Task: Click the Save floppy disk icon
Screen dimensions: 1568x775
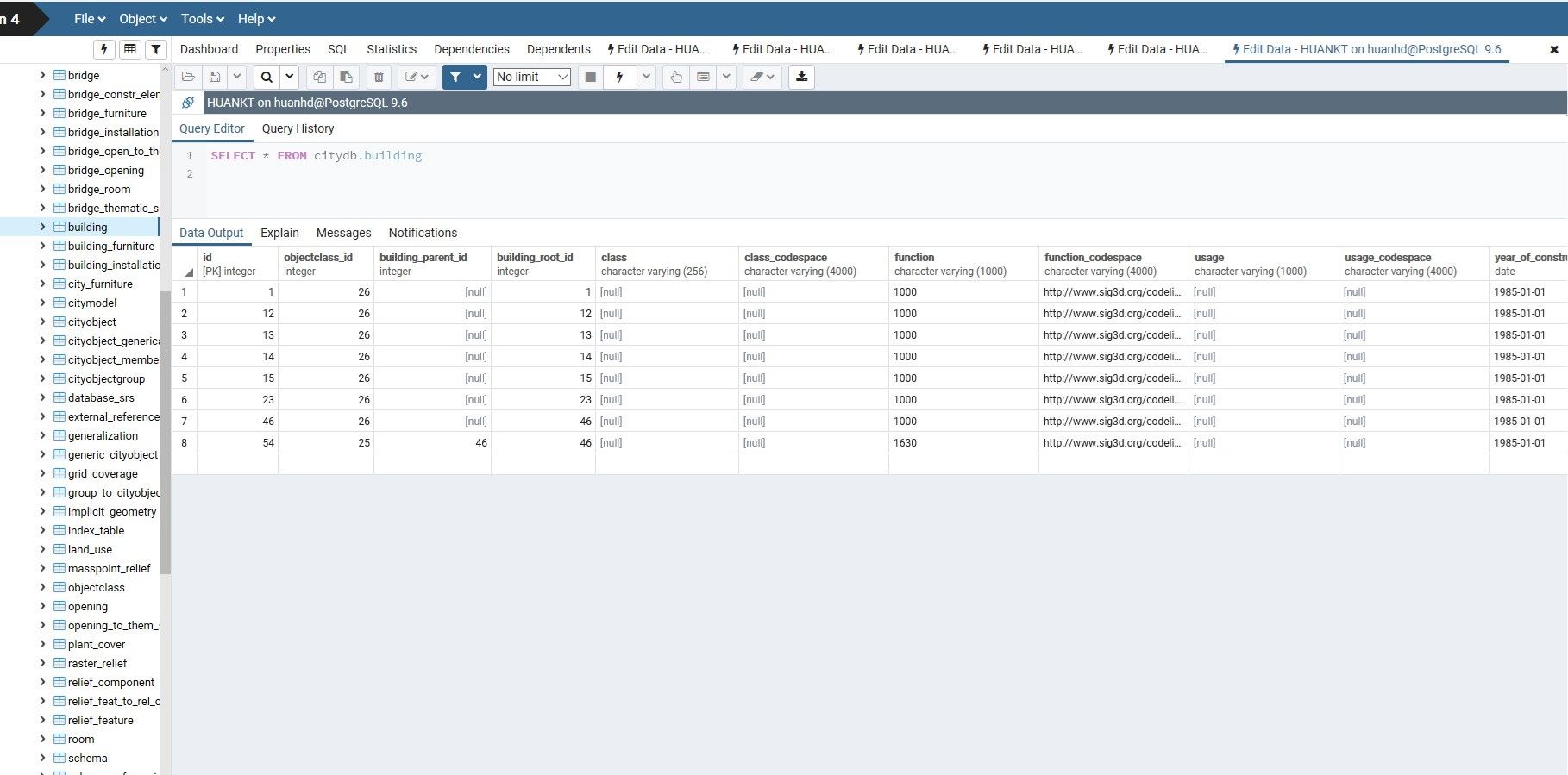Action: [x=215, y=77]
